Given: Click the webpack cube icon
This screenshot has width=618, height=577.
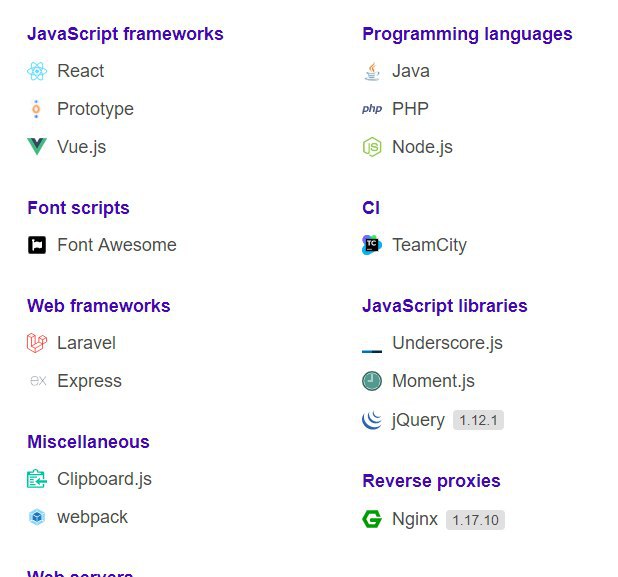Looking at the screenshot, I should pyautogui.click(x=37, y=517).
